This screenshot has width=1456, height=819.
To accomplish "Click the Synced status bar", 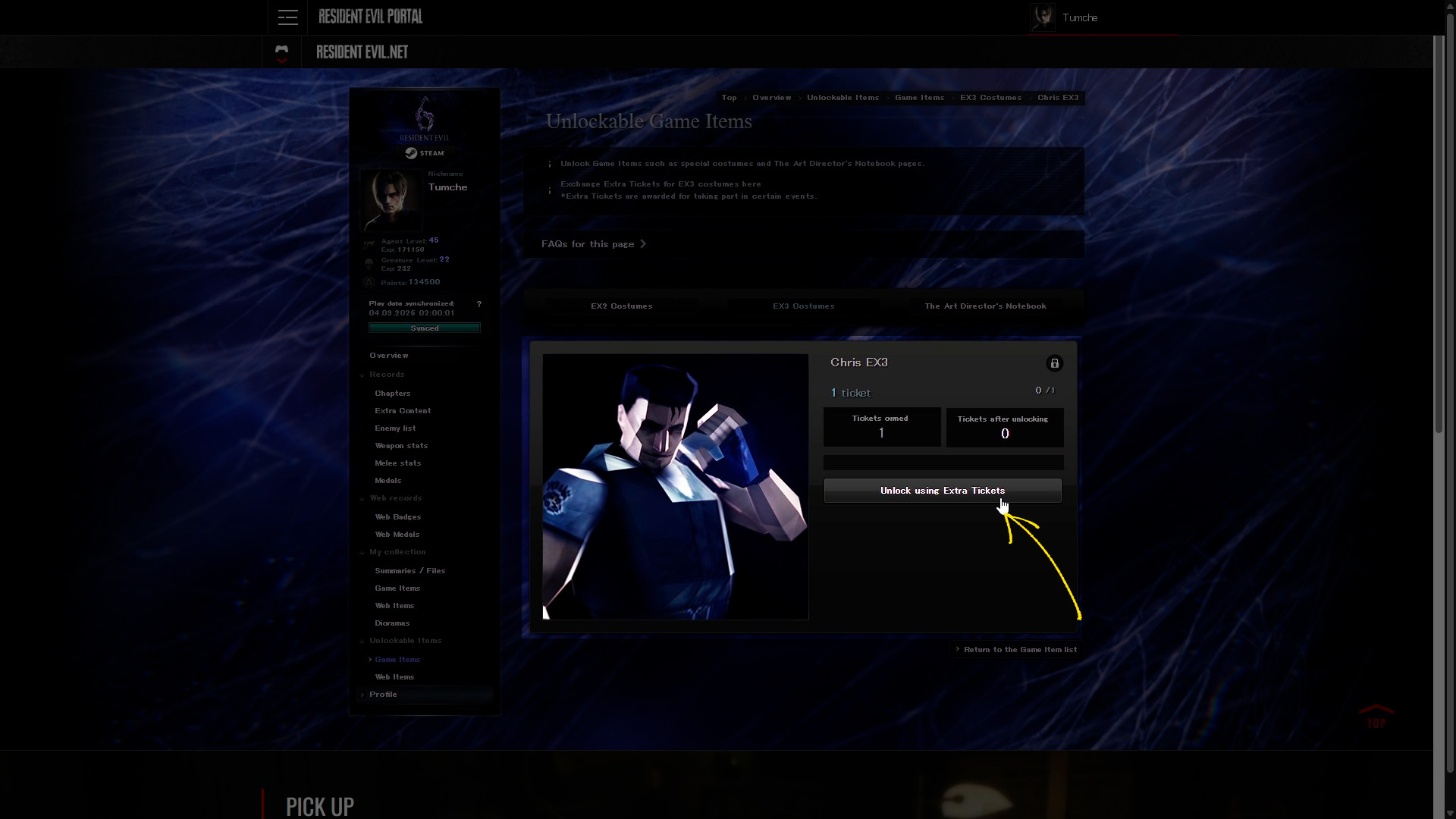I will [x=425, y=328].
